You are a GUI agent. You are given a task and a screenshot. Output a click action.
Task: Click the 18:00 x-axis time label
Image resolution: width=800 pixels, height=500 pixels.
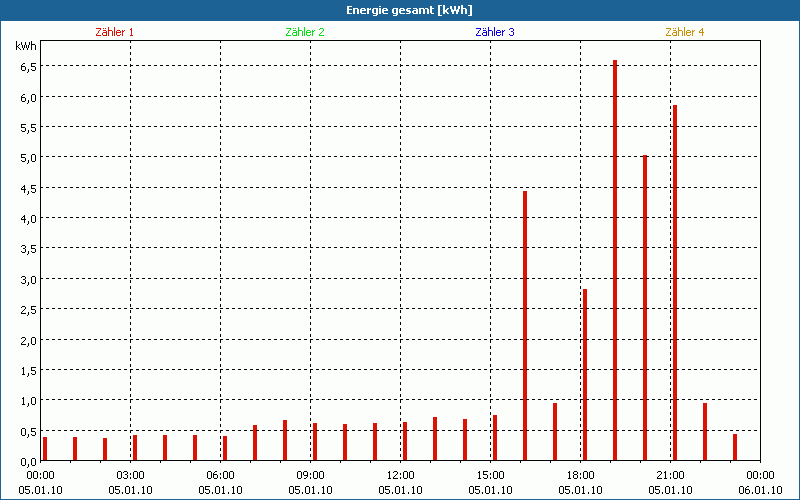(581, 476)
